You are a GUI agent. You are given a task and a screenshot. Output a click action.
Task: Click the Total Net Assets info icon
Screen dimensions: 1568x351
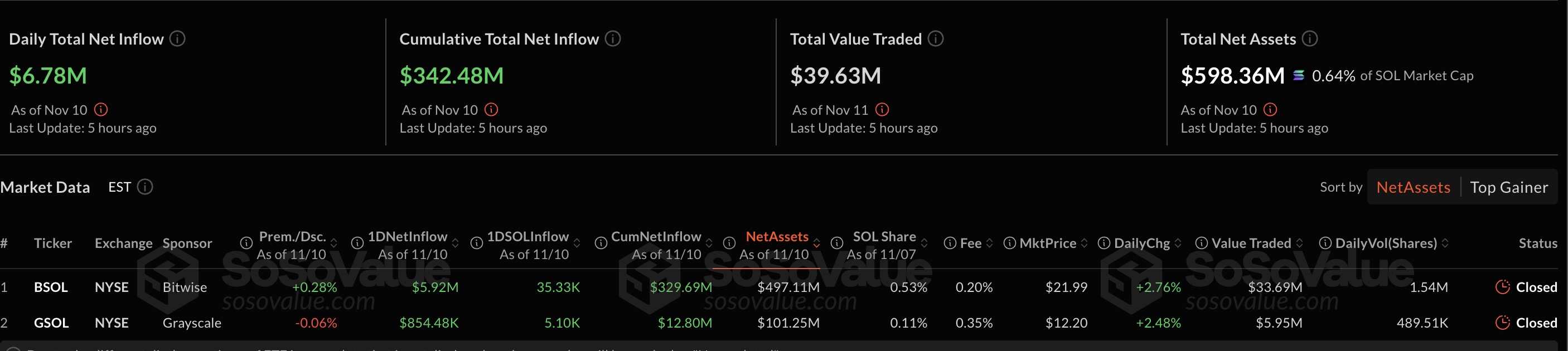[x=1309, y=39]
